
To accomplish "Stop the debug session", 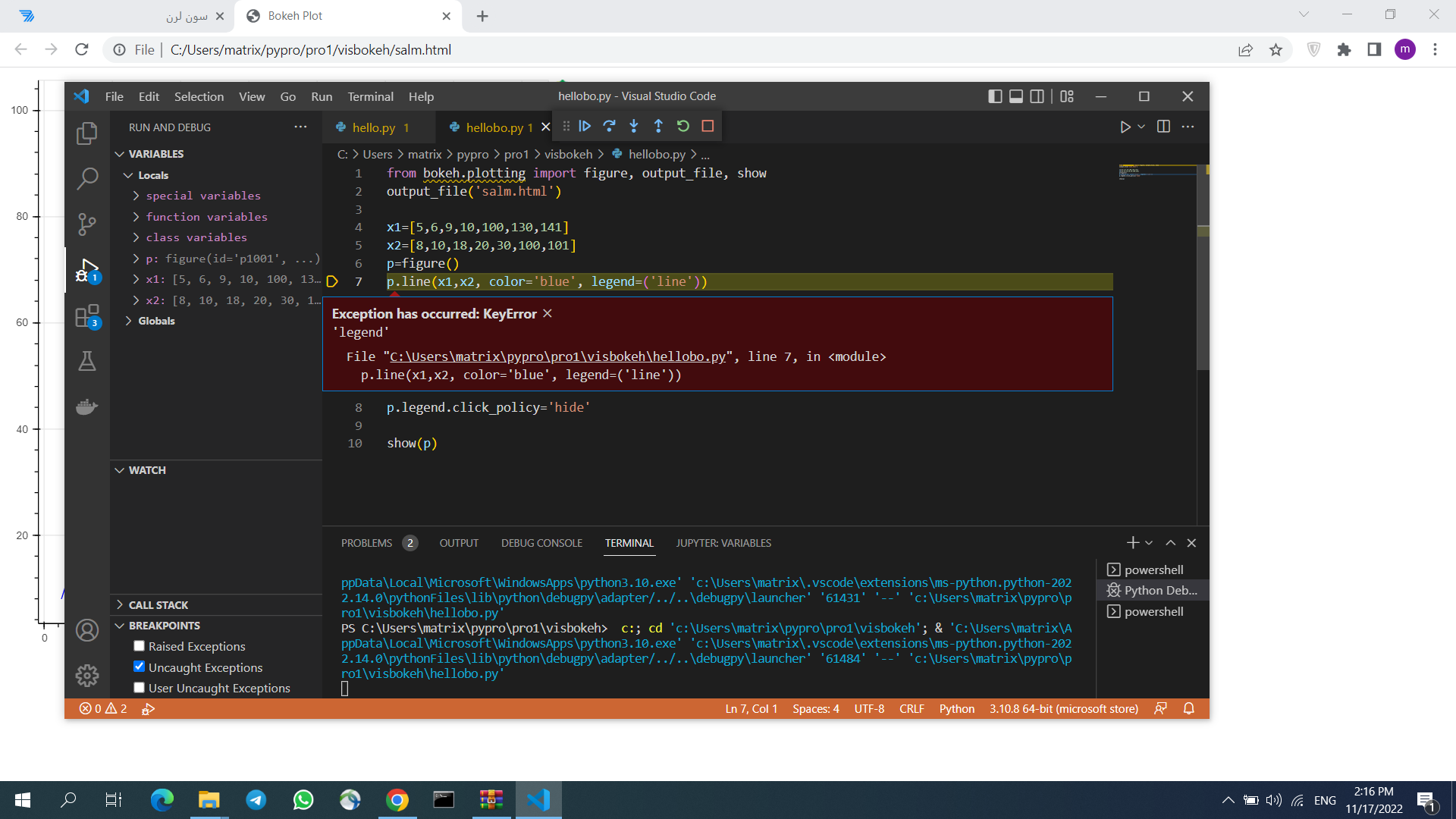I will [708, 126].
